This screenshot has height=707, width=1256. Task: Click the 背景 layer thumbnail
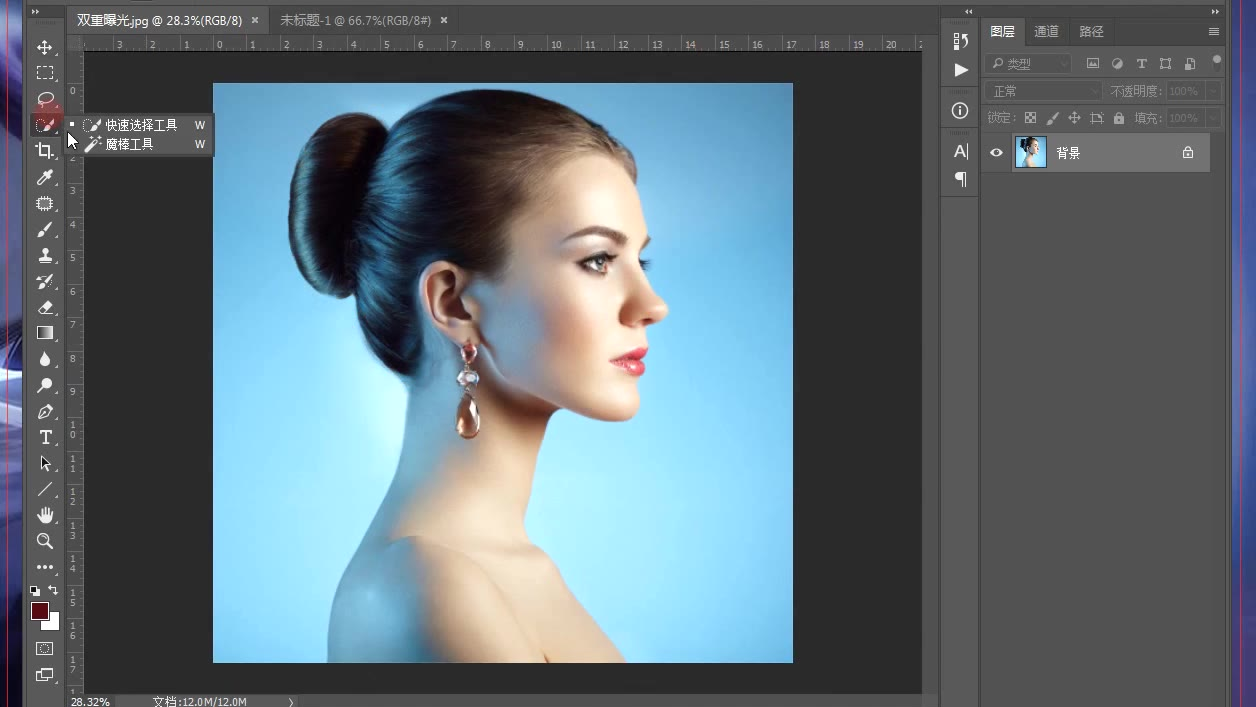pyautogui.click(x=1030, y=153)
